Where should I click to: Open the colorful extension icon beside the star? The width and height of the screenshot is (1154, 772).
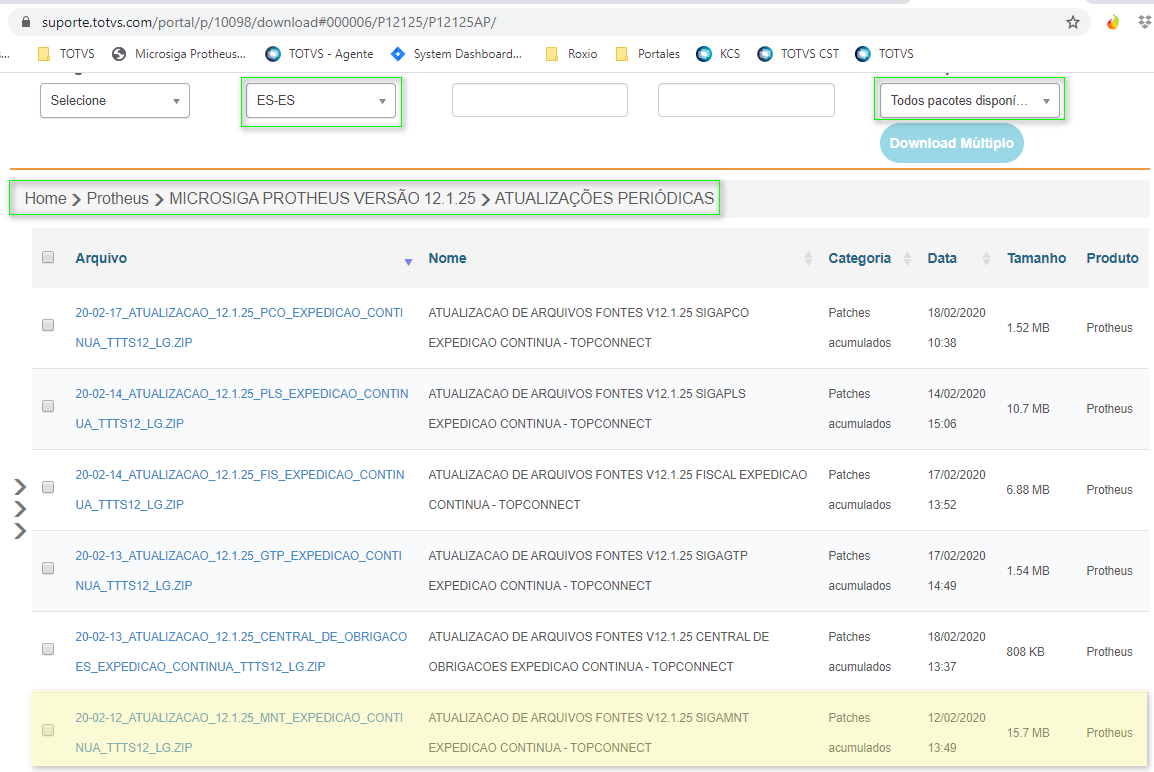(x=1113, y=22)
